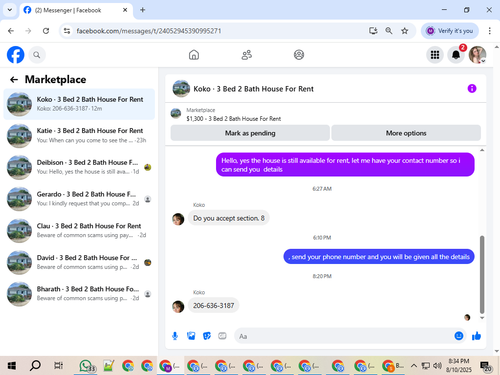The image size is (500, 375).
Task: Open Chrome three-dot menu
Action: (489, 31)
